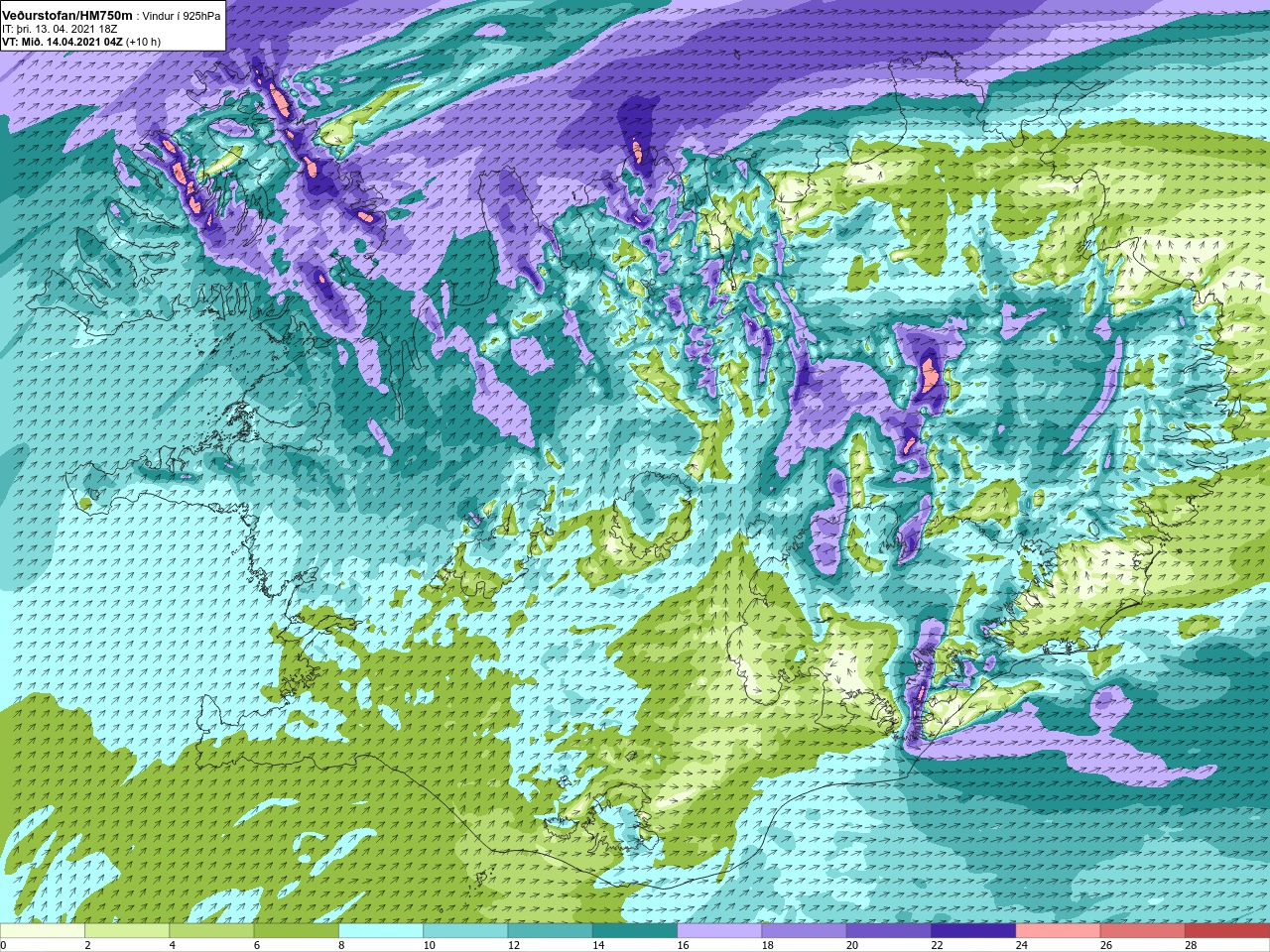
Task: Click the legend number '14'
Action: pyautogui.click(x=598, y=945)
